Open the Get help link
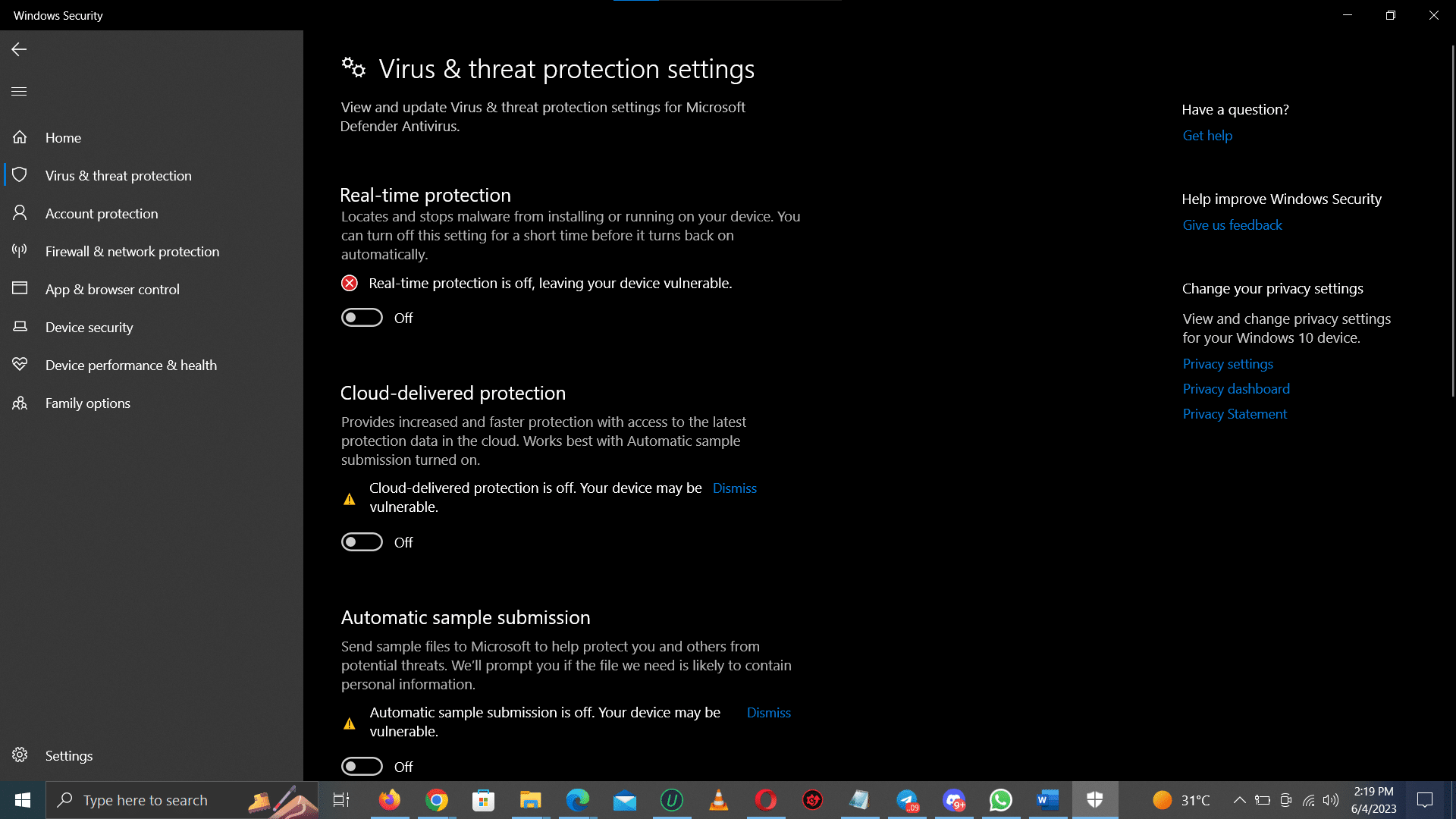The image size is (1456, 819). [1207, 136]
